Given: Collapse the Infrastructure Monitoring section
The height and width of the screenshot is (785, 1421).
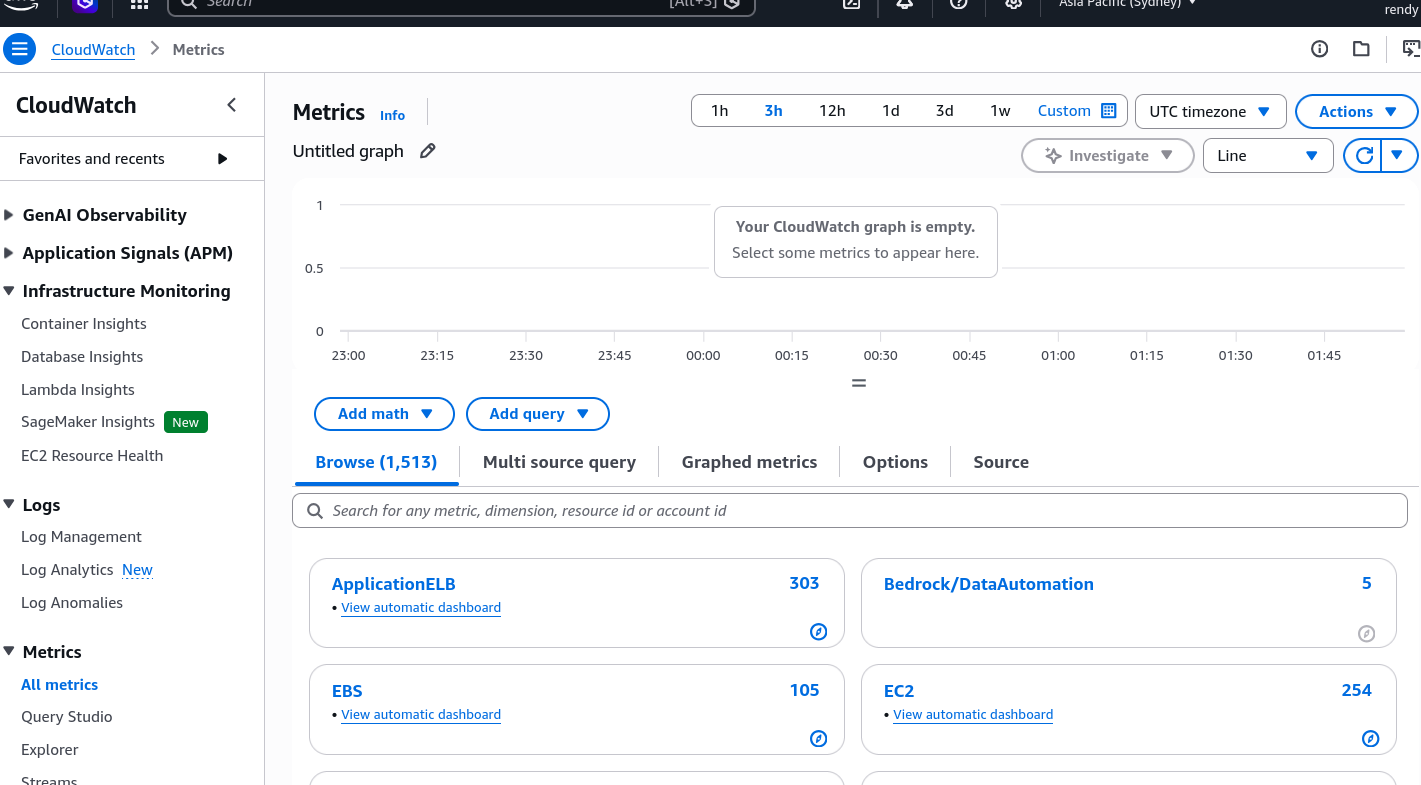Looking at the screenshot, I should tap(9, 291).
